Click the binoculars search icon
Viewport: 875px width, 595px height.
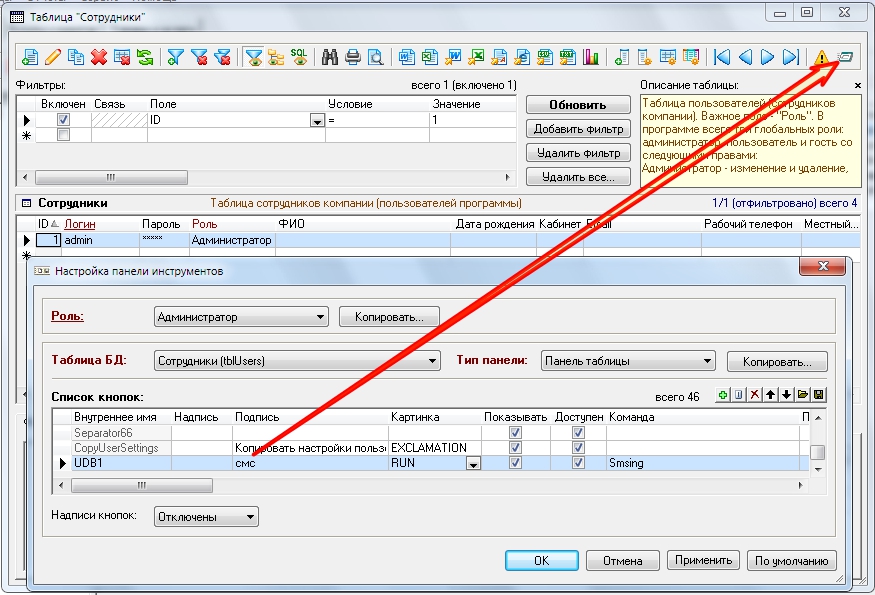tap(330, 57)
